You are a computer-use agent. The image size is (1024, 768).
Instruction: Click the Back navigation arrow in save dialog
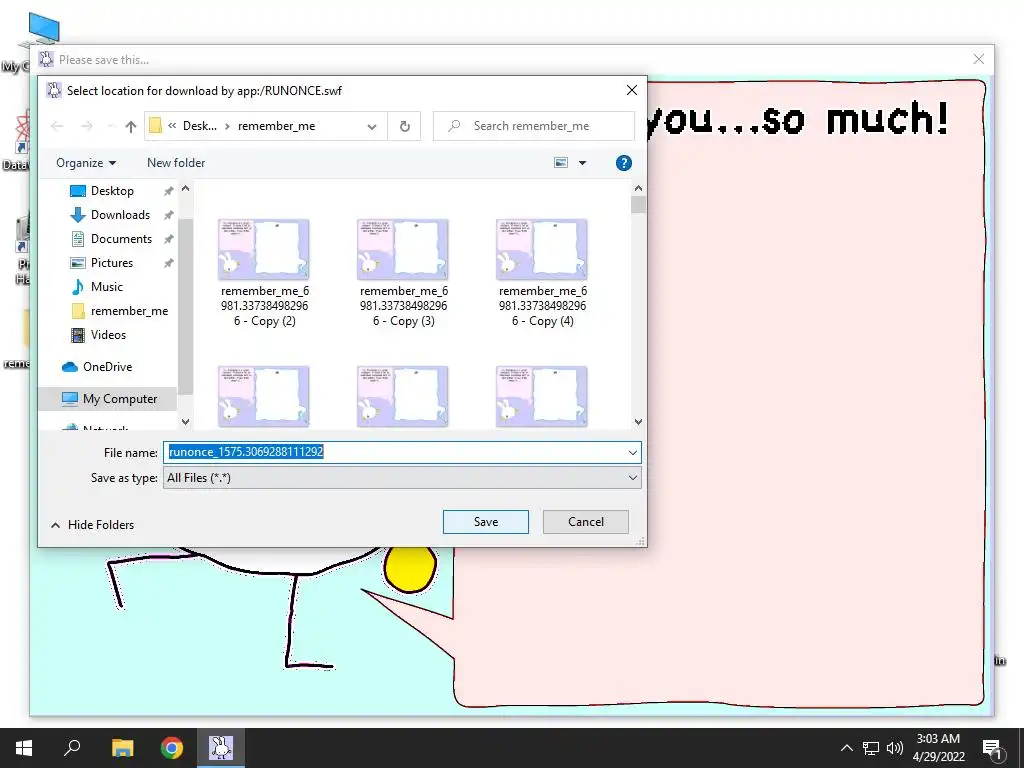point(57,126)
